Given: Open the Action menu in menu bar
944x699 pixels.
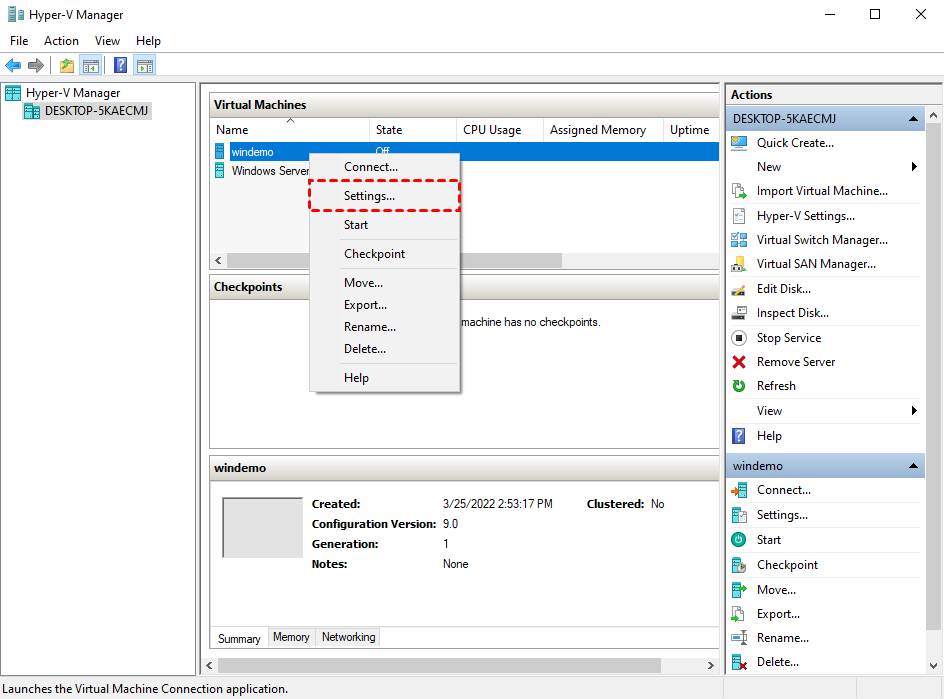Looking at the screenshot, I should click(x=61, y=41).
